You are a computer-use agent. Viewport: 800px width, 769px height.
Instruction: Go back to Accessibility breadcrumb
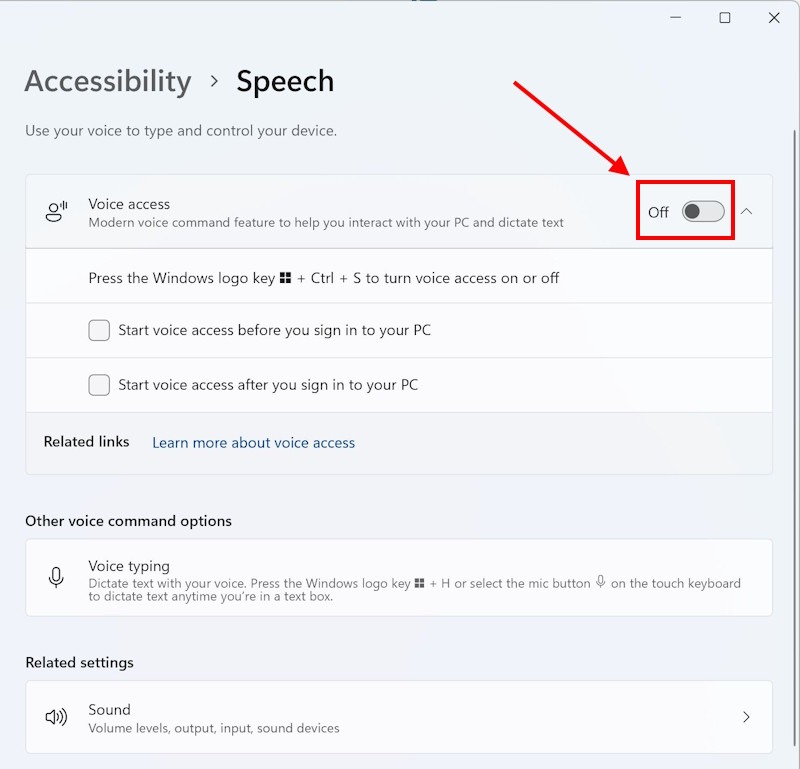coord(108,81)
